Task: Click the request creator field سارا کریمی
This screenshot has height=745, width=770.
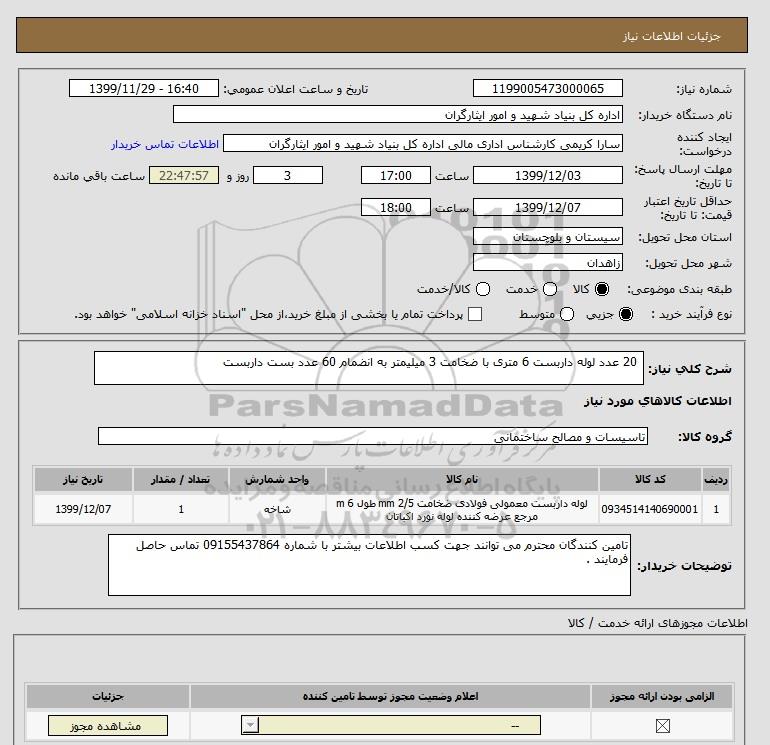Action: [423, 143]
